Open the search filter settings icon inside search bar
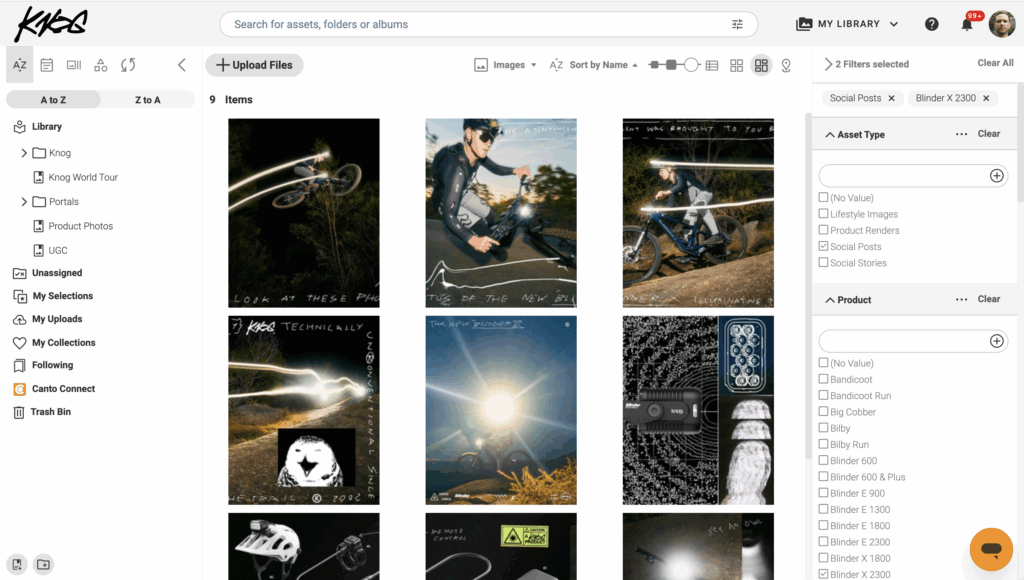Image resolution: width=1024 pixels, height=580 pixels. click(x=737, y=23)
